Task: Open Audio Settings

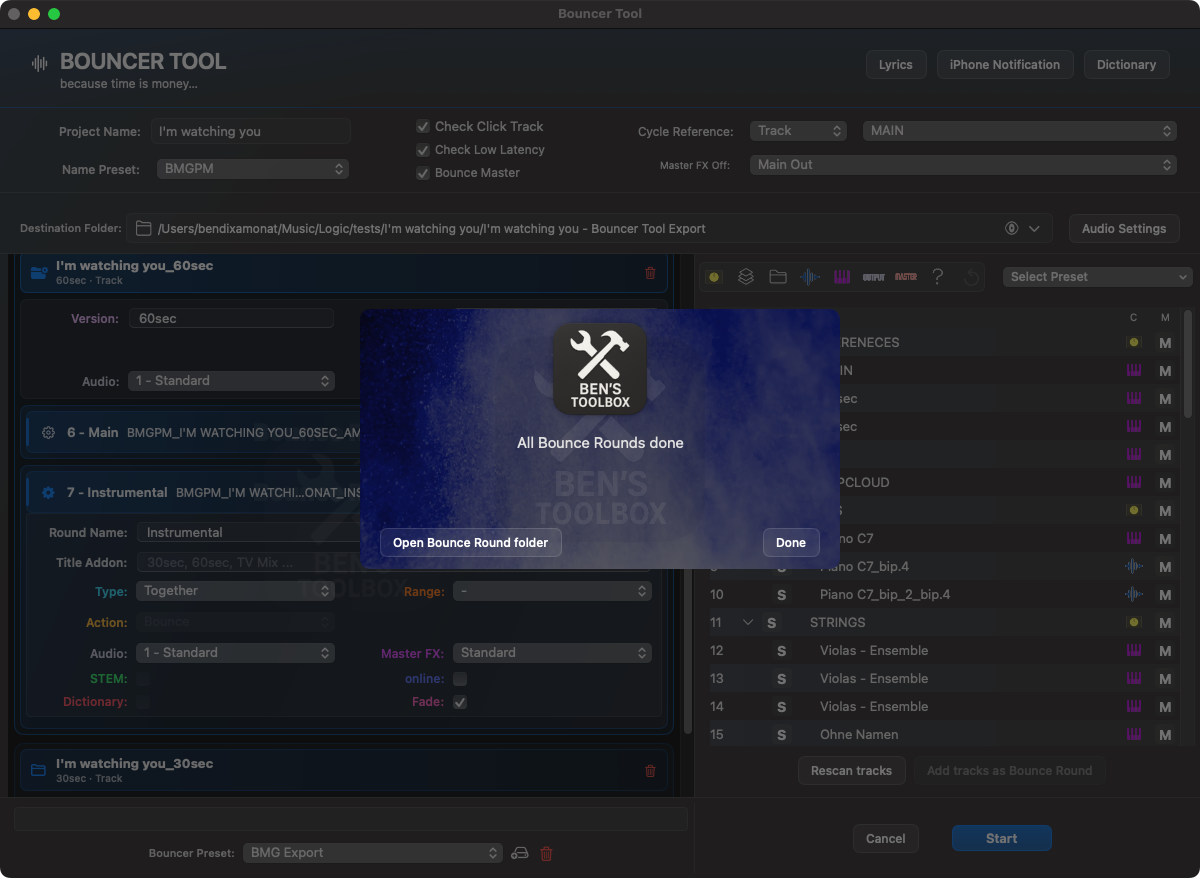Action: pyautogui.click(x=1124, y=229)
